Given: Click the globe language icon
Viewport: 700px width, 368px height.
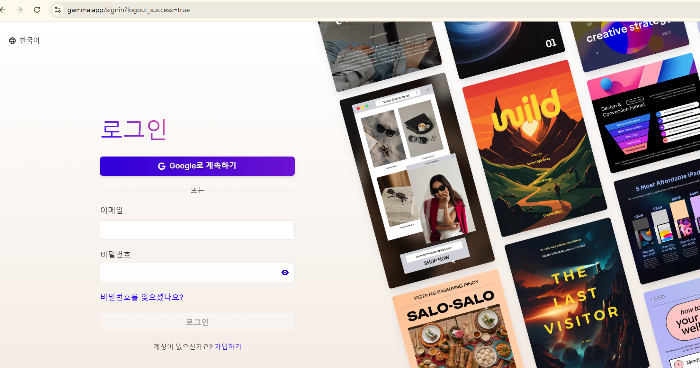Looking at the screenshot, I should click(x=12, y=40).
